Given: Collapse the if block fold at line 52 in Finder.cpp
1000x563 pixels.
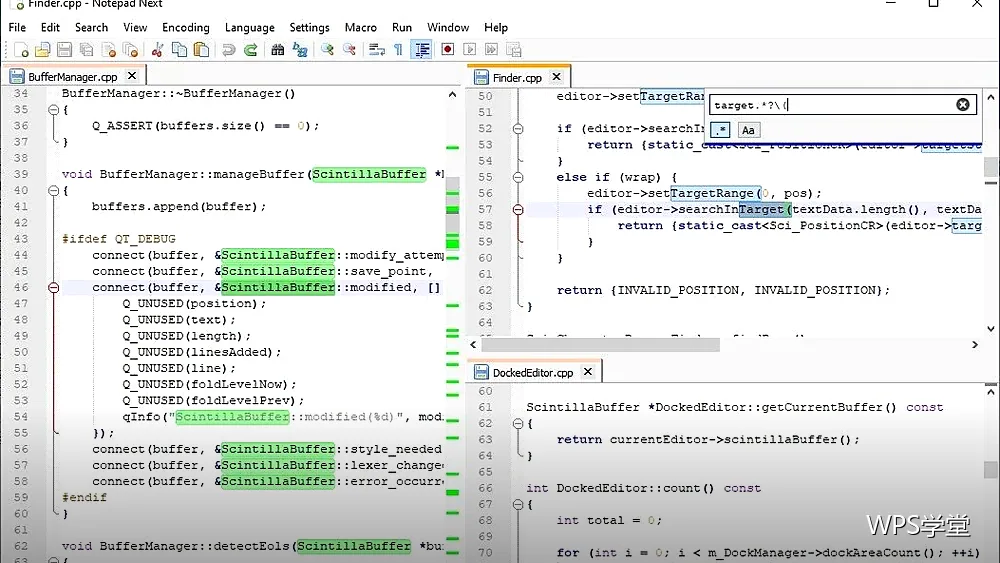Looking at the screenshot, I should point(518,129).
